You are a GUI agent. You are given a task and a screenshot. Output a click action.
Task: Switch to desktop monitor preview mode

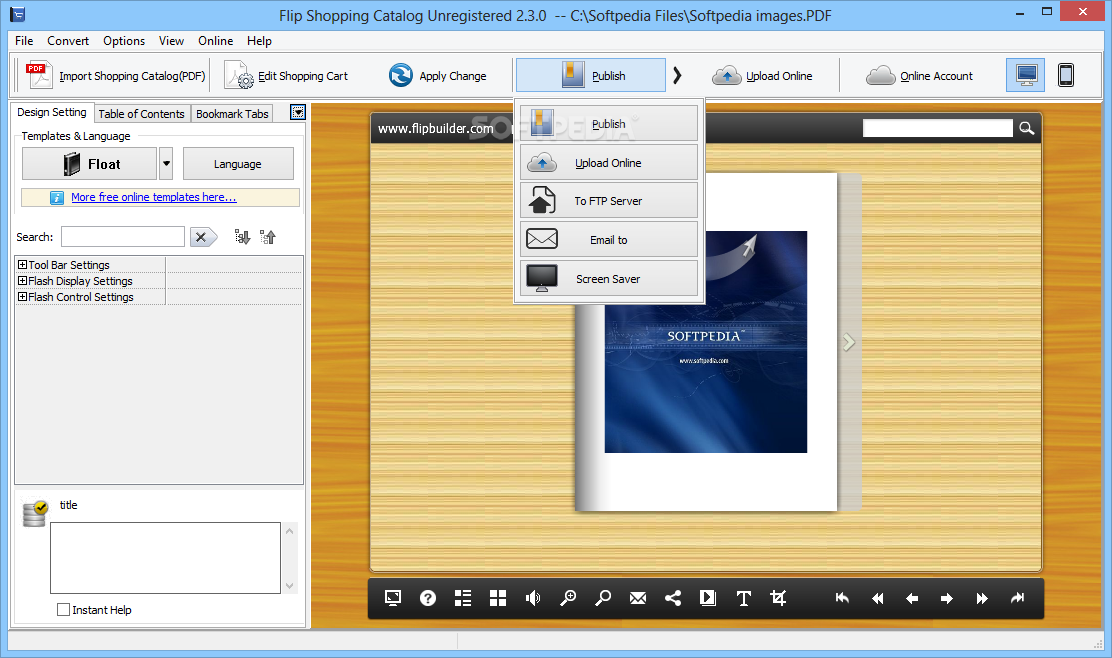[x=1025, y=75]
